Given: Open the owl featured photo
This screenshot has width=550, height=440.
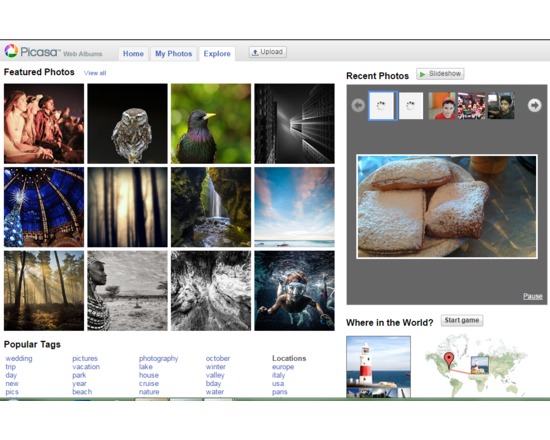Looking at the screenshot, I should 127,124.
